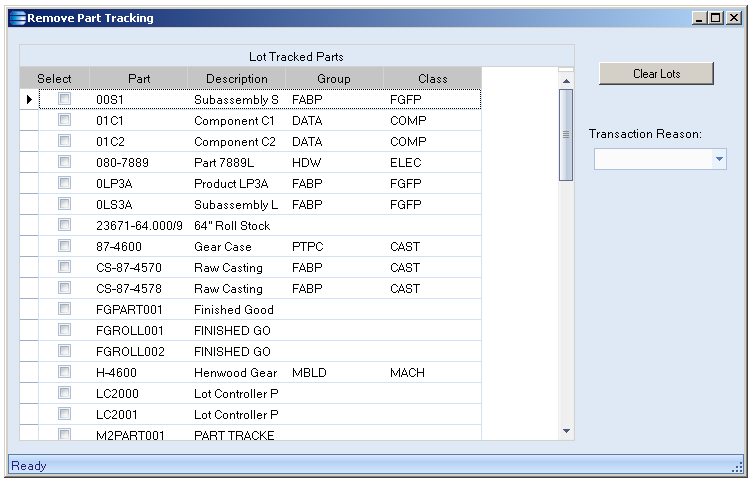This screenshot has width=753, height=482.
Task: Enable the checkbox for FGROLL002
Action: pos(64,351)
